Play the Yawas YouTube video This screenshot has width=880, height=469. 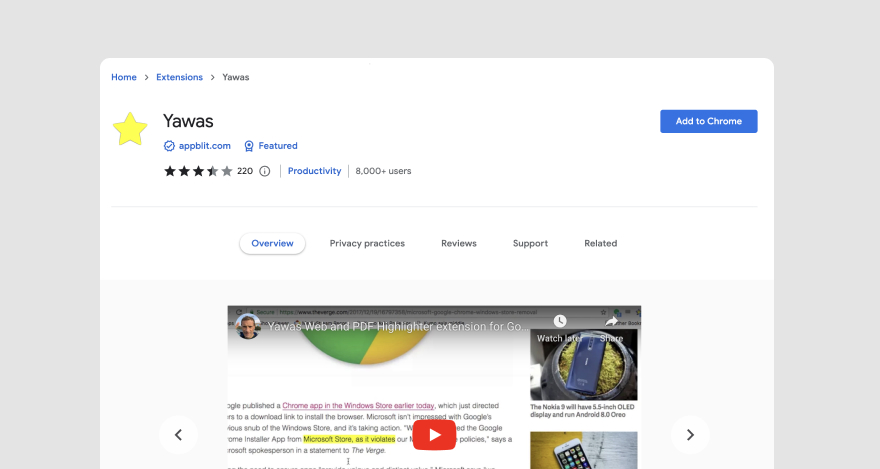pos(434,435)
